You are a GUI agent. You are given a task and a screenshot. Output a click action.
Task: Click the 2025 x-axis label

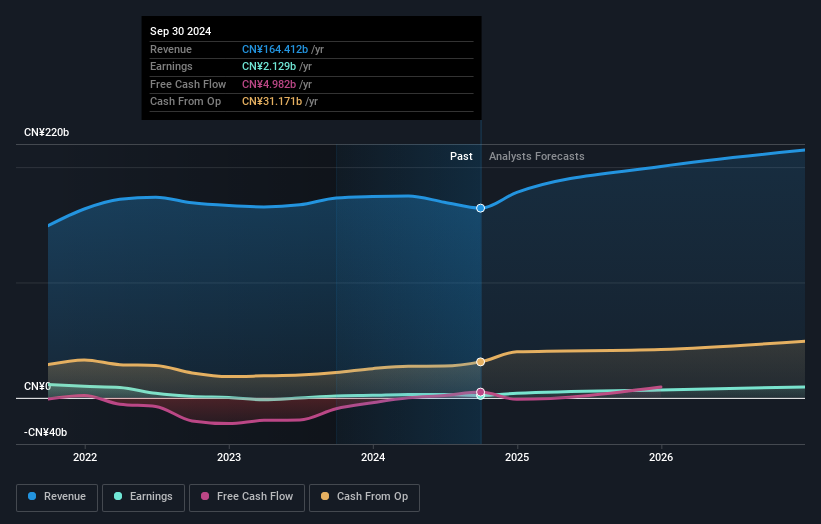[x=517, y=457]
